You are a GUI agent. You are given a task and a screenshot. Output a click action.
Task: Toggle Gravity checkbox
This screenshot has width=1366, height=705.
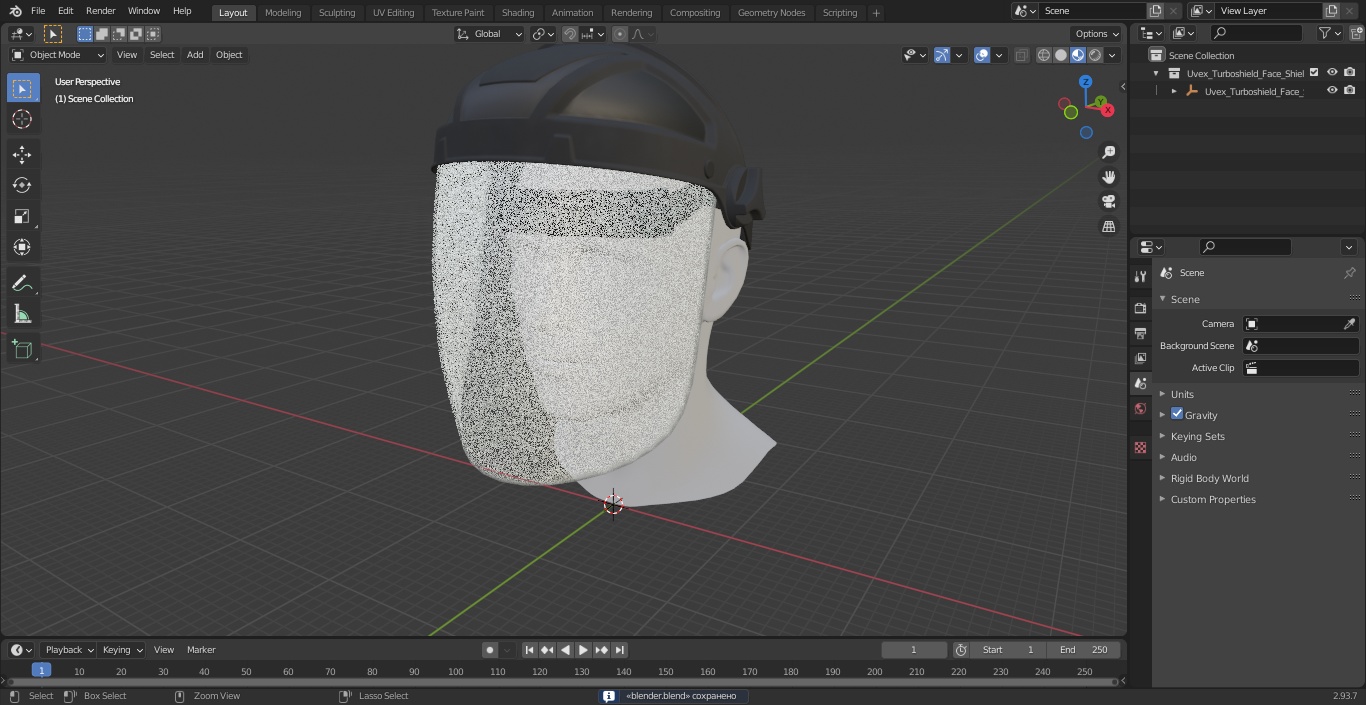1177,414
